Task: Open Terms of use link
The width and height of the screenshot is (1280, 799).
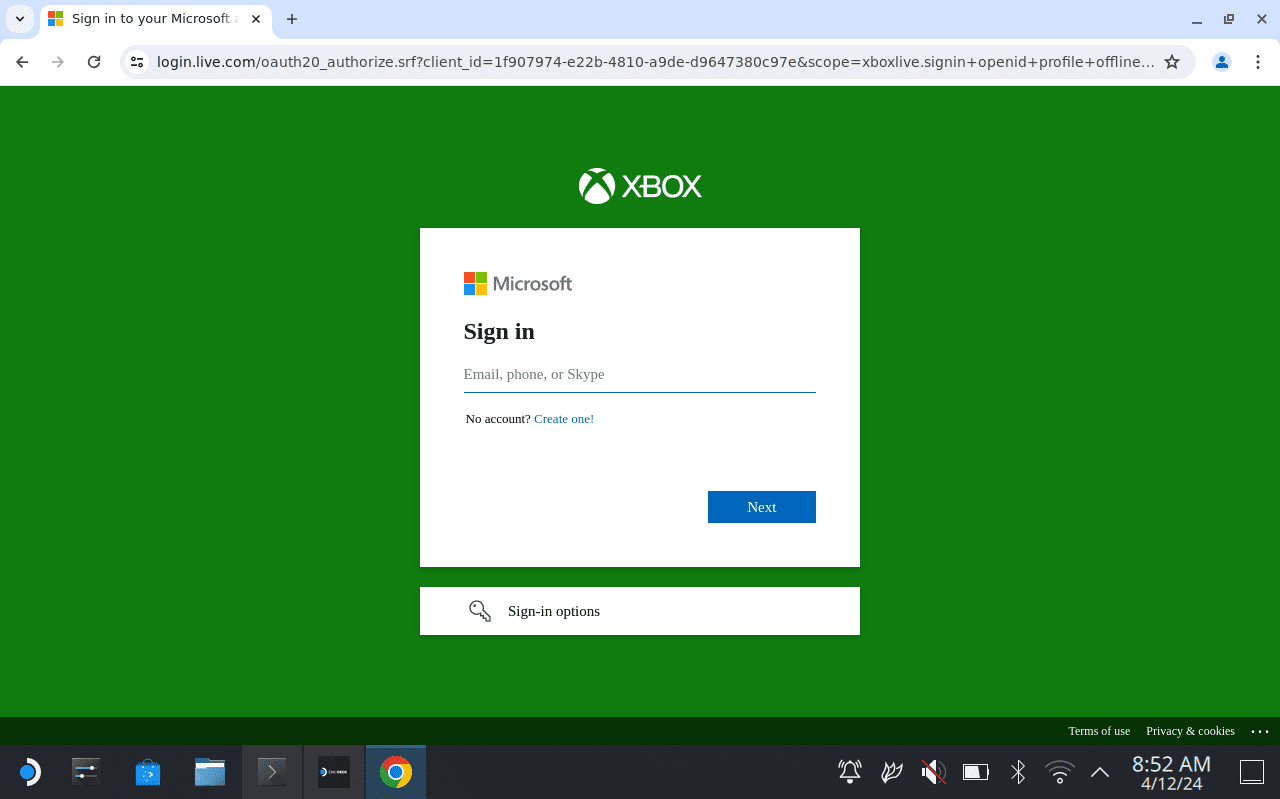Action: (x=1099, y=731)
